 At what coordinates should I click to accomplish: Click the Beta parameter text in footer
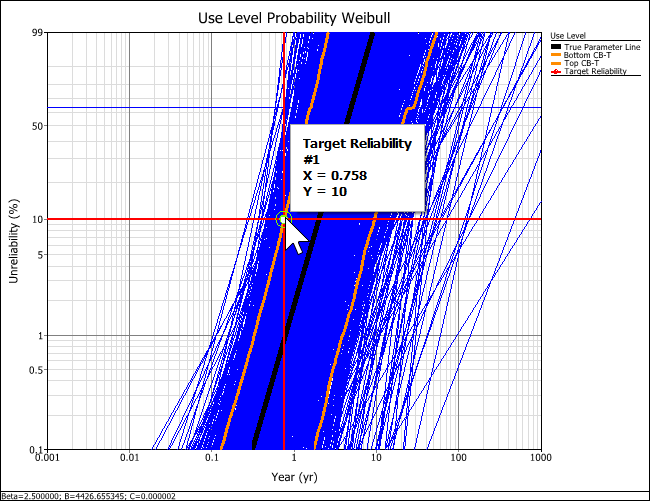pos(21,495)
